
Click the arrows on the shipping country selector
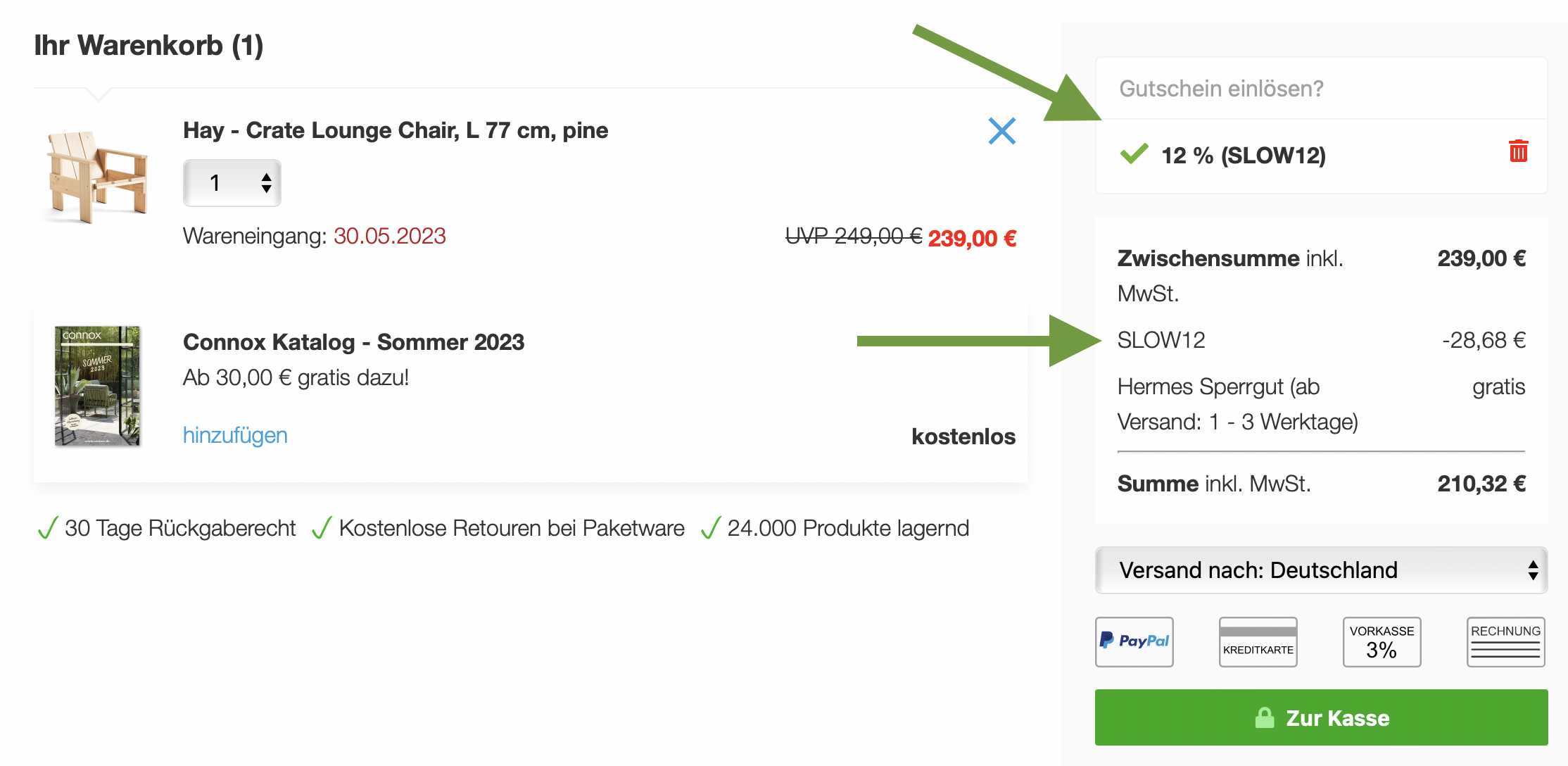tap(1533, 570)
